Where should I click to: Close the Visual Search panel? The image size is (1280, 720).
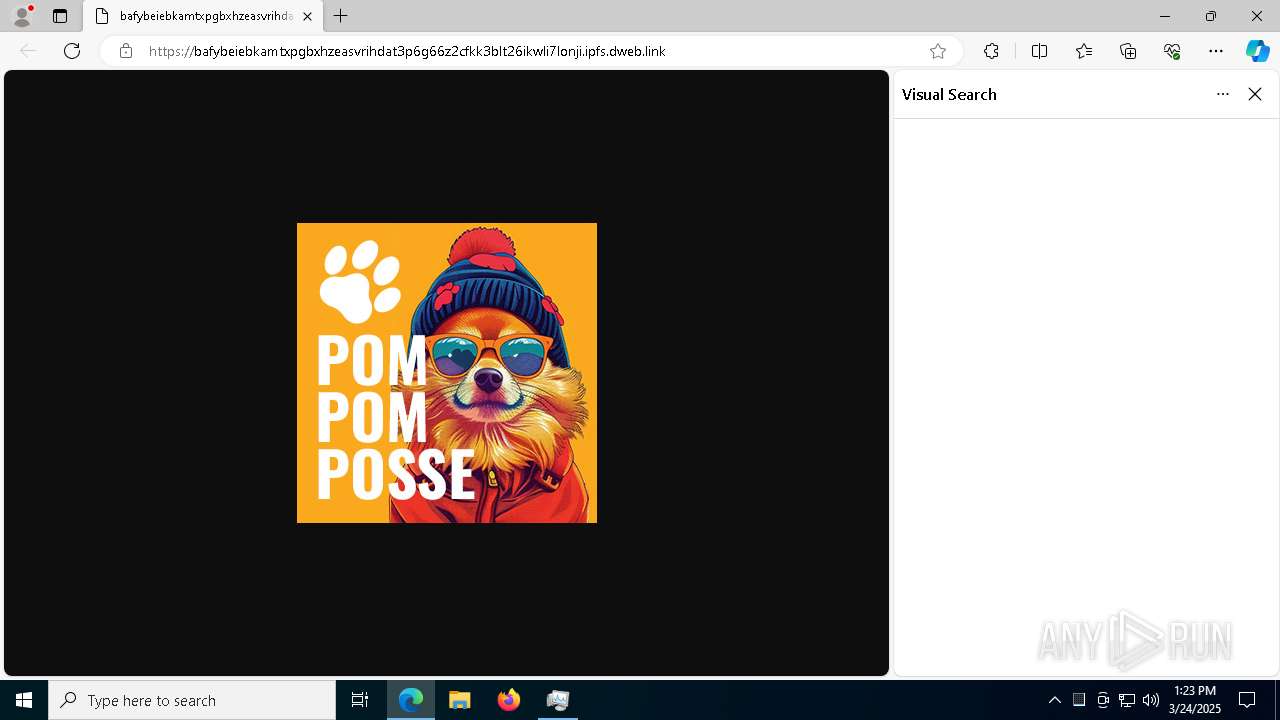click(1255, 94)
